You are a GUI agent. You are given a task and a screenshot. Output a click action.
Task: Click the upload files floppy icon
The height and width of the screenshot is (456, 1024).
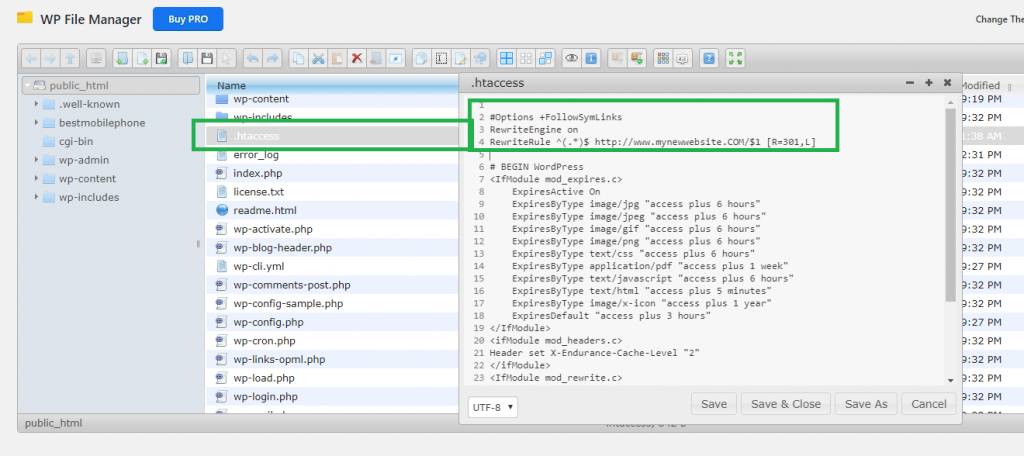click(x=161, y=58)
